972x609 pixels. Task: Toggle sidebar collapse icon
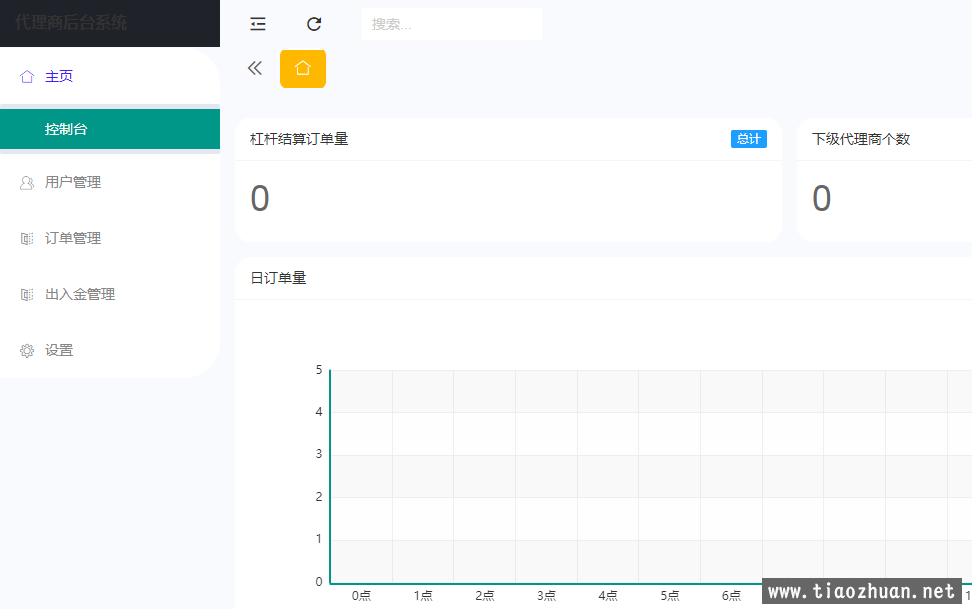click(258, 24)
